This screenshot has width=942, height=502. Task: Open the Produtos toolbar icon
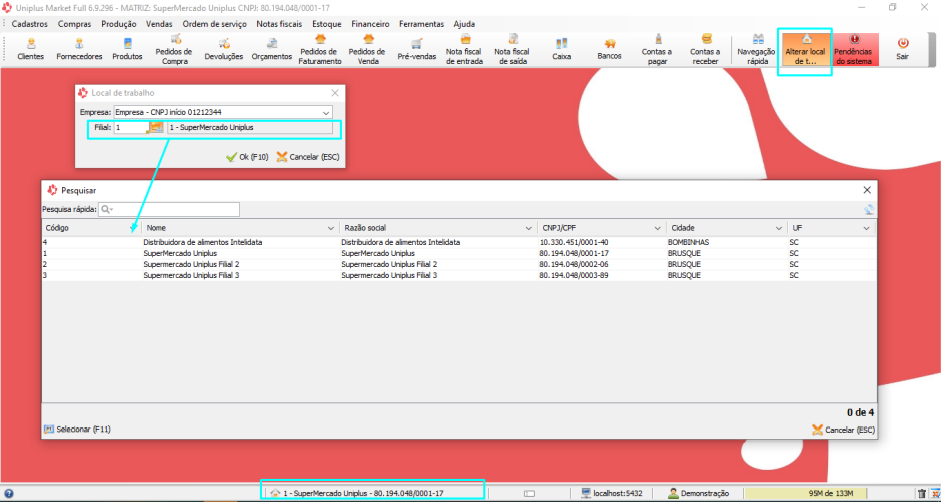coord(127,49)
